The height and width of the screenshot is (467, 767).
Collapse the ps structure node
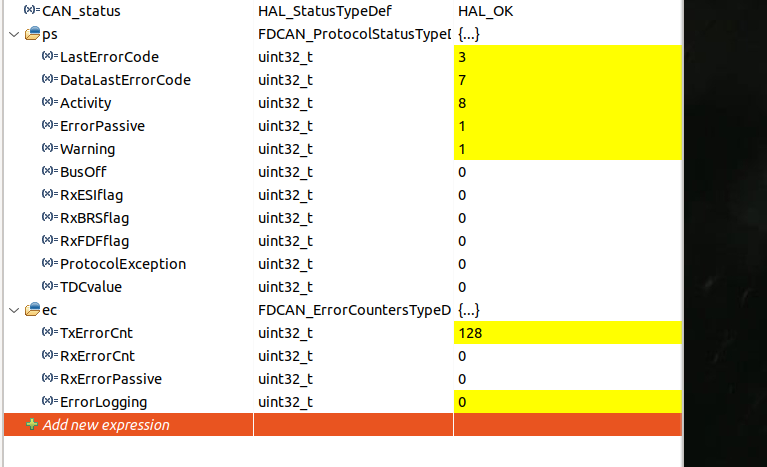click(14, 34)
